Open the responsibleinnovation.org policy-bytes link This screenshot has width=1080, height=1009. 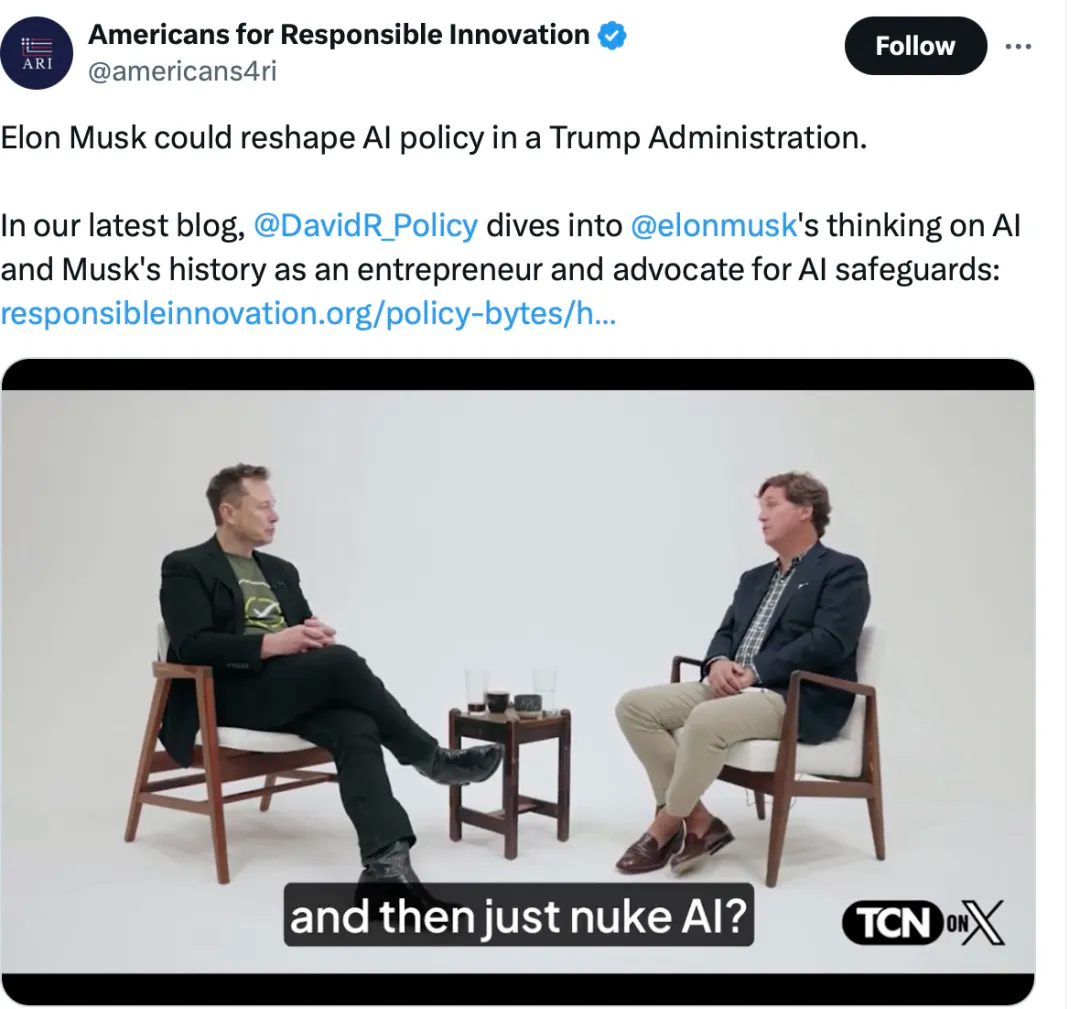click(308, 313)
